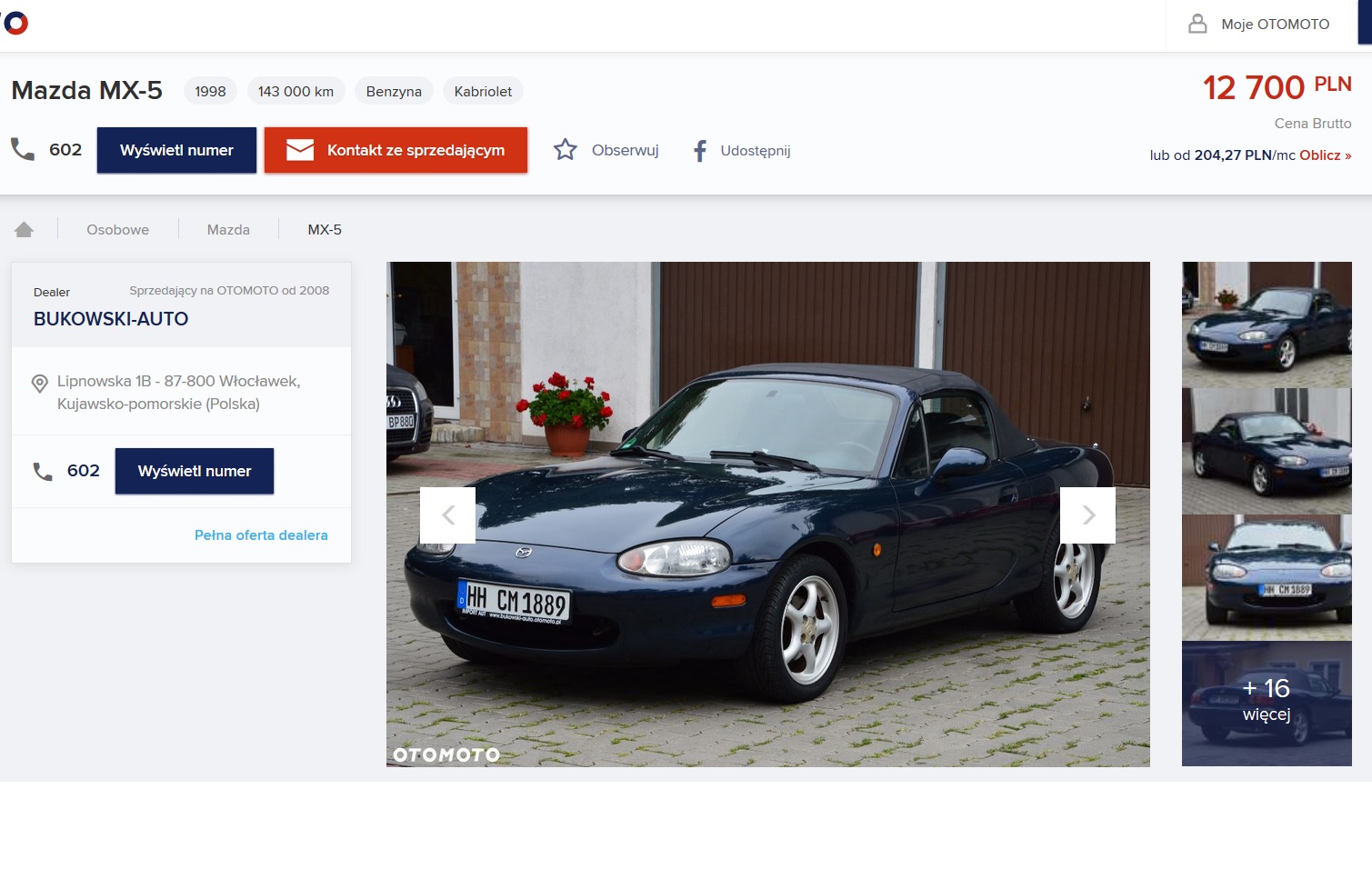Click the Benzyna fuel tag
The height and width of the screenshot is (879, 1372).
pyautogui.click(x=394, y=91)
